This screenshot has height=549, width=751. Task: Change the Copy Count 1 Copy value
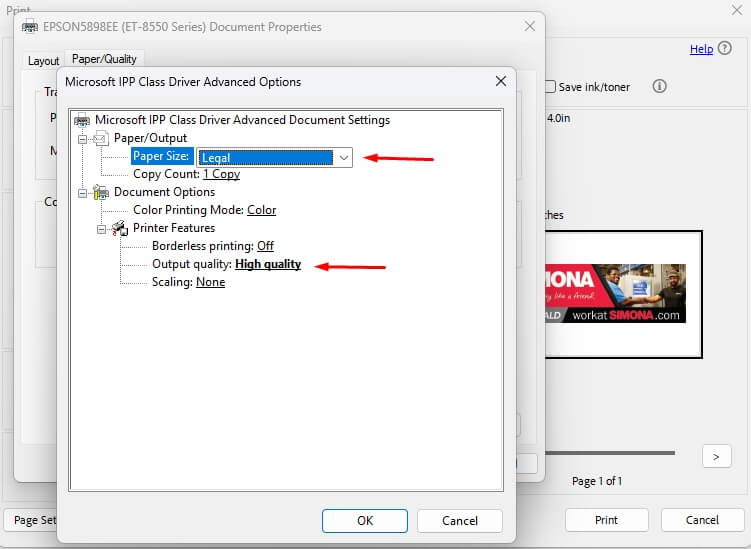point(221,174)
